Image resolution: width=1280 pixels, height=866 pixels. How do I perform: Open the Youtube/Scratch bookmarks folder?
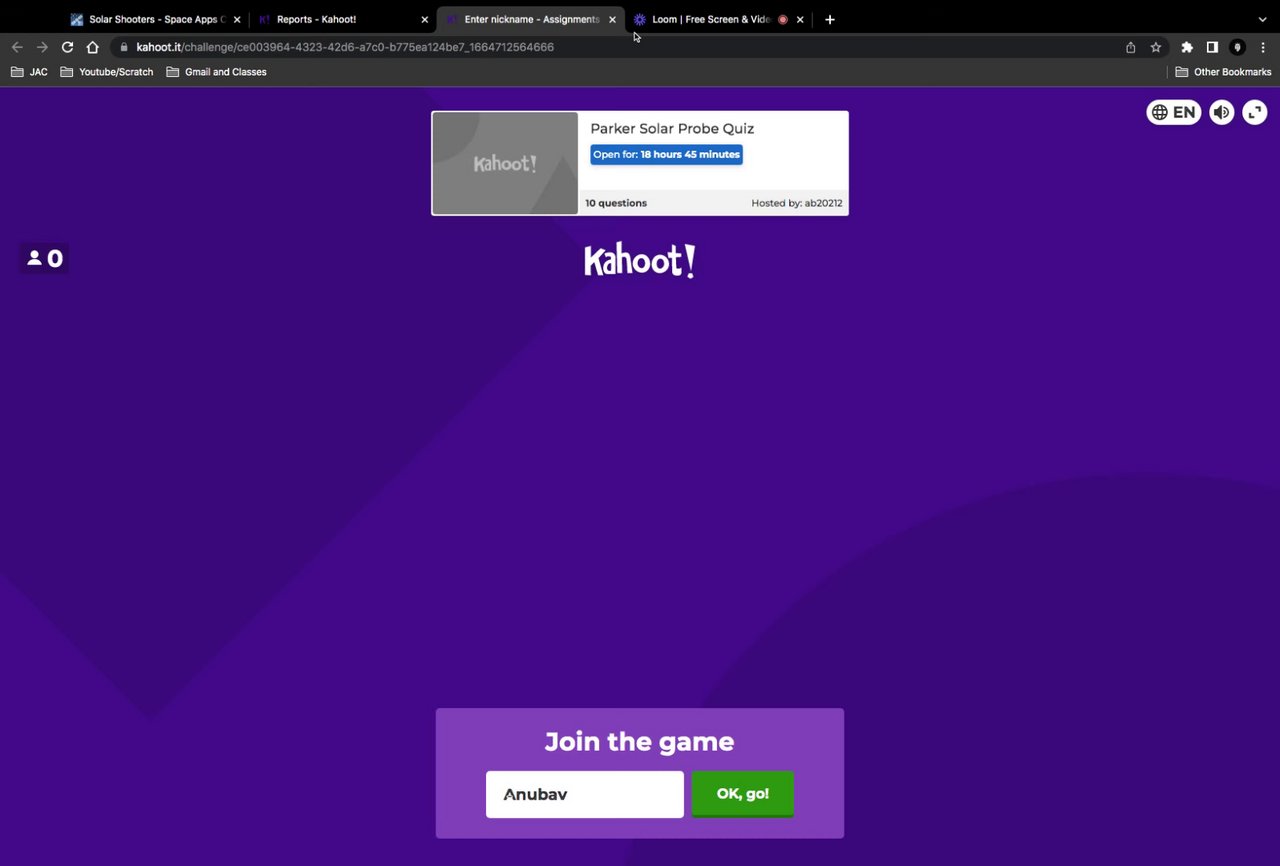click(107, 72)
